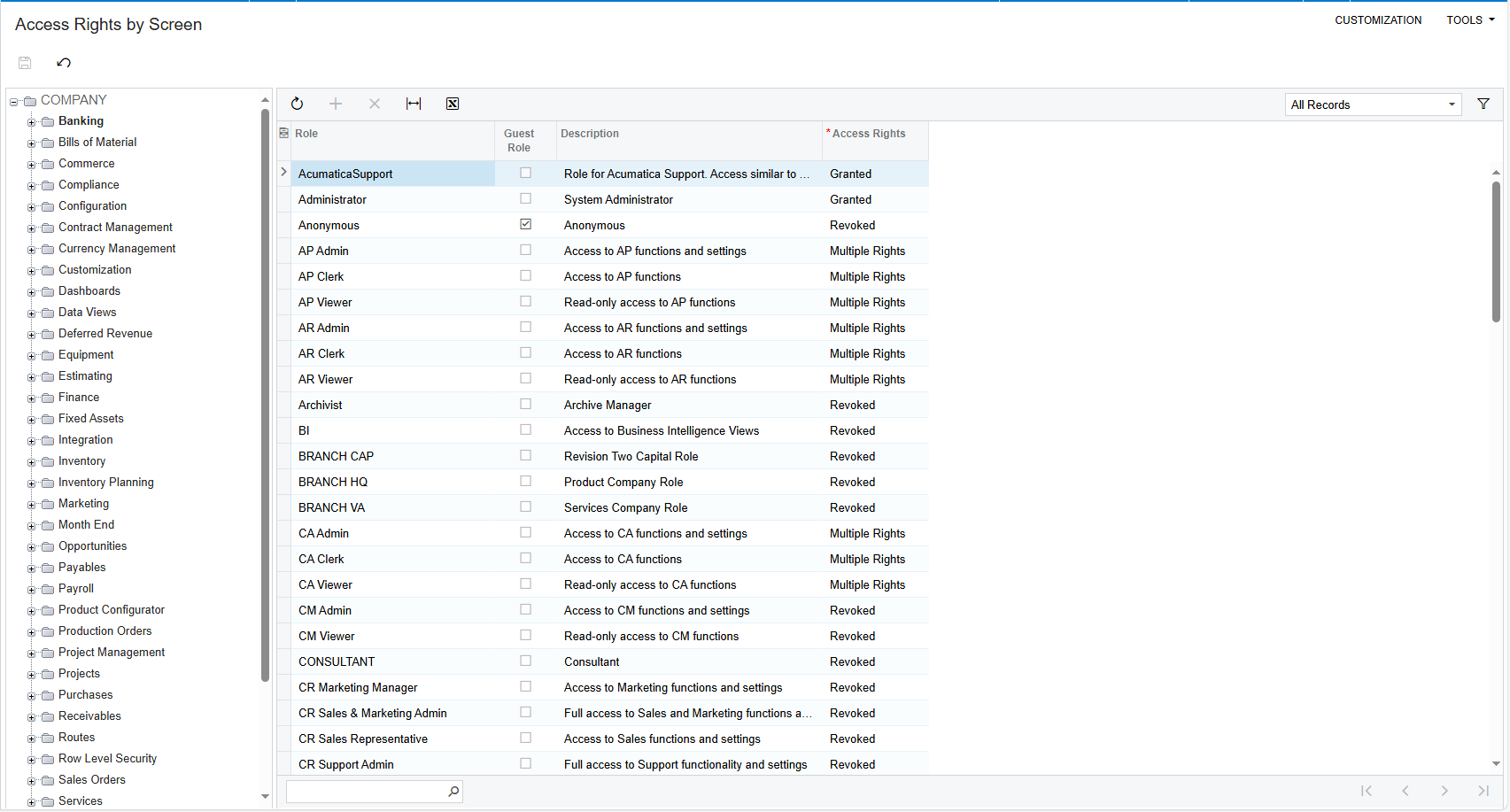The width and height of the screenshot is (1510, 812).
Task: Toggle Guest Role for CONSULTANT
Action: [526, 661]
